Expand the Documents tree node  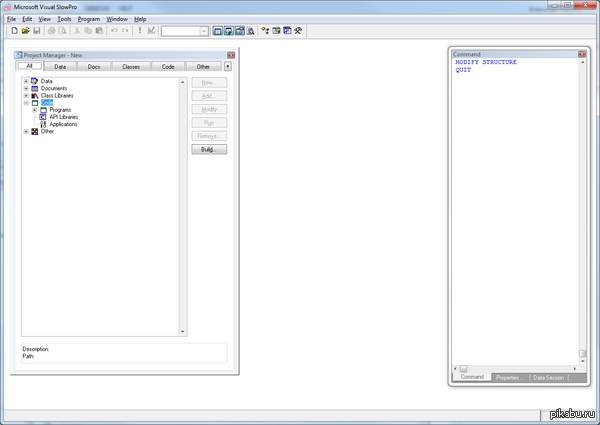click(x=25, y=88)
